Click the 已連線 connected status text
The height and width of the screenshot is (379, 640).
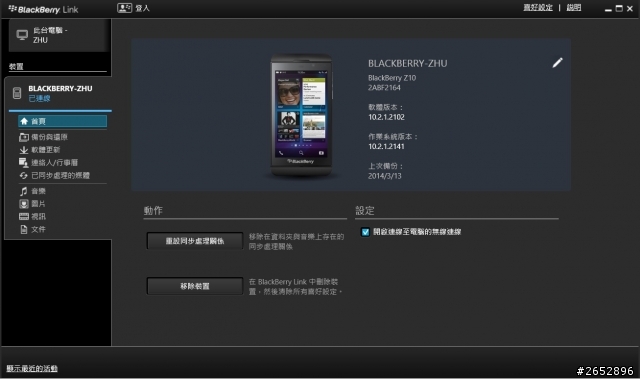point(40,98)
